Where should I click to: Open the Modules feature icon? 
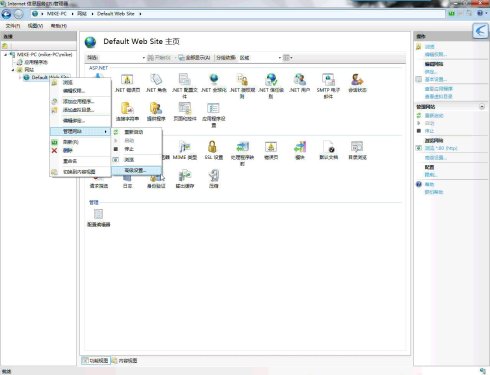300,150
